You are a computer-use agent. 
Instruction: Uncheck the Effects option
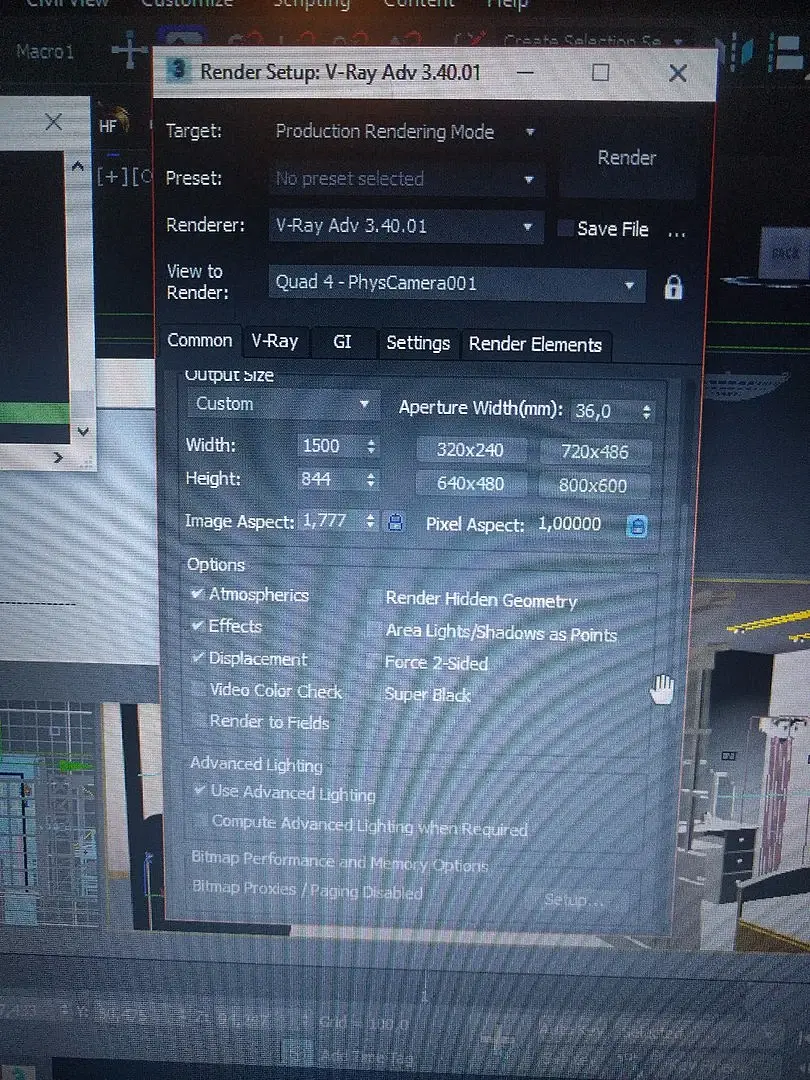pos(198,625)
